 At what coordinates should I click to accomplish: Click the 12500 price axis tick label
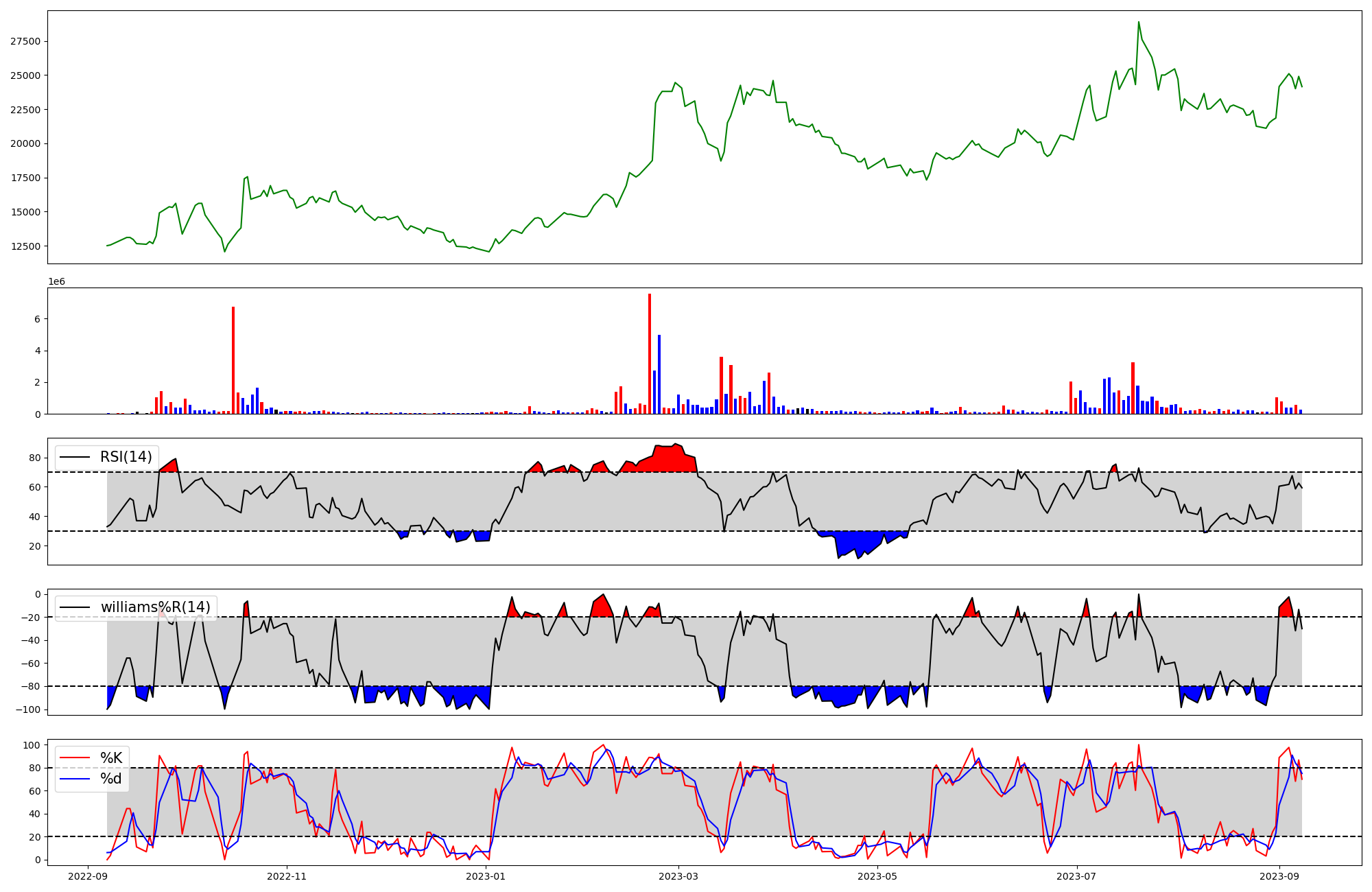[x=25, y=246]
